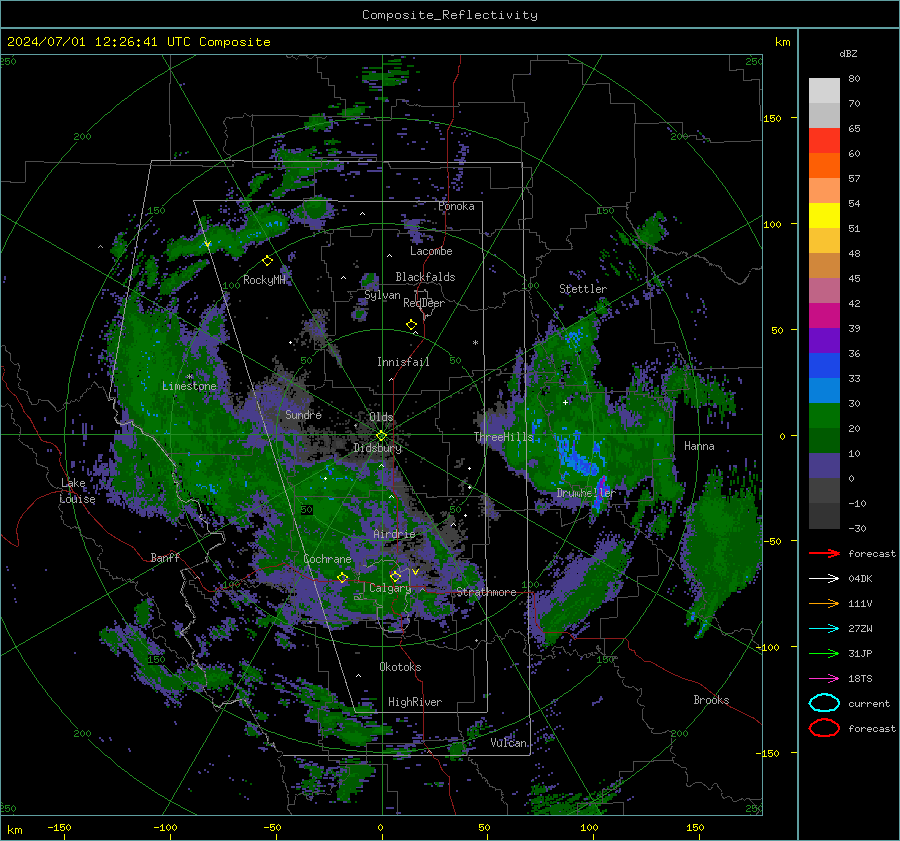
Task: Click the Cochrane city label
Action: (327, 559)
